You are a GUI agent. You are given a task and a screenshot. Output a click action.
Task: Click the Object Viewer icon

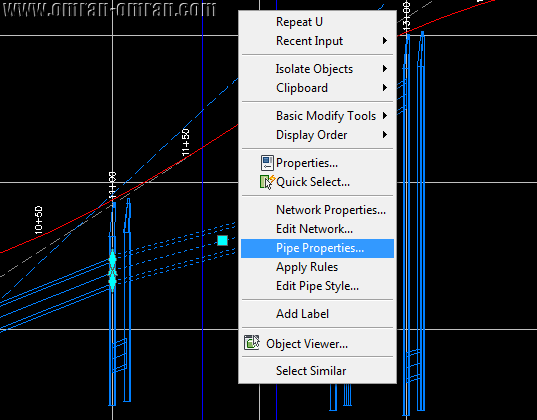[252, 343]
